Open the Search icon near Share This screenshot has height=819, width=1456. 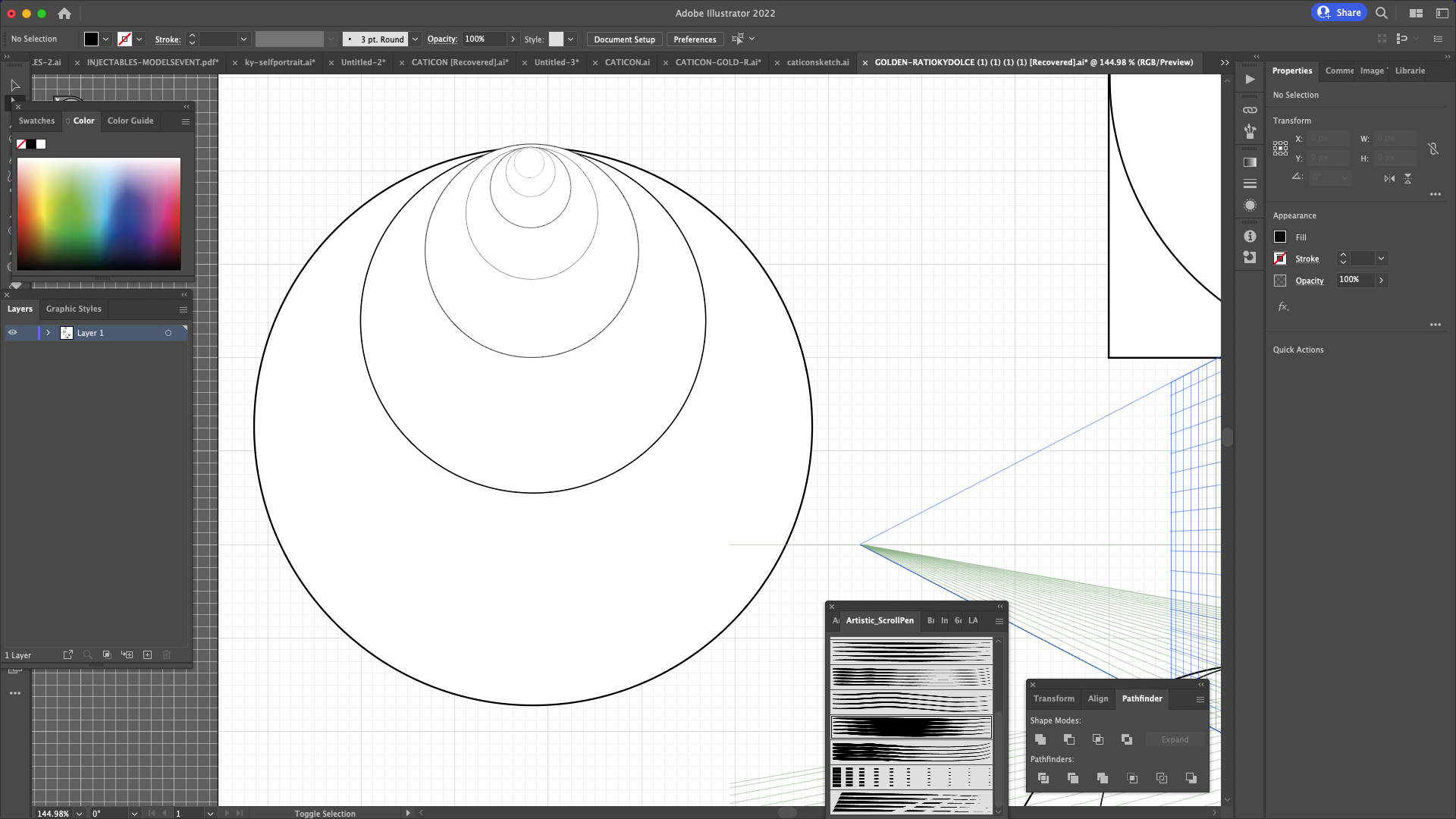1382,13
